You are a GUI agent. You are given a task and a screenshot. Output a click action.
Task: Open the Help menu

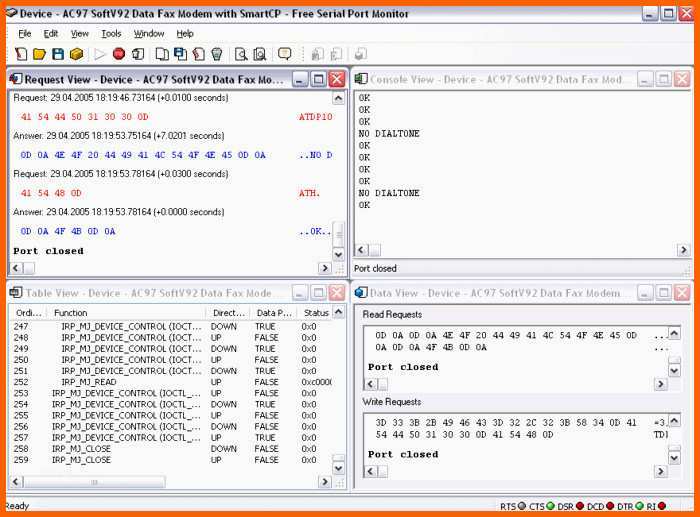click(x=185, y=33)
